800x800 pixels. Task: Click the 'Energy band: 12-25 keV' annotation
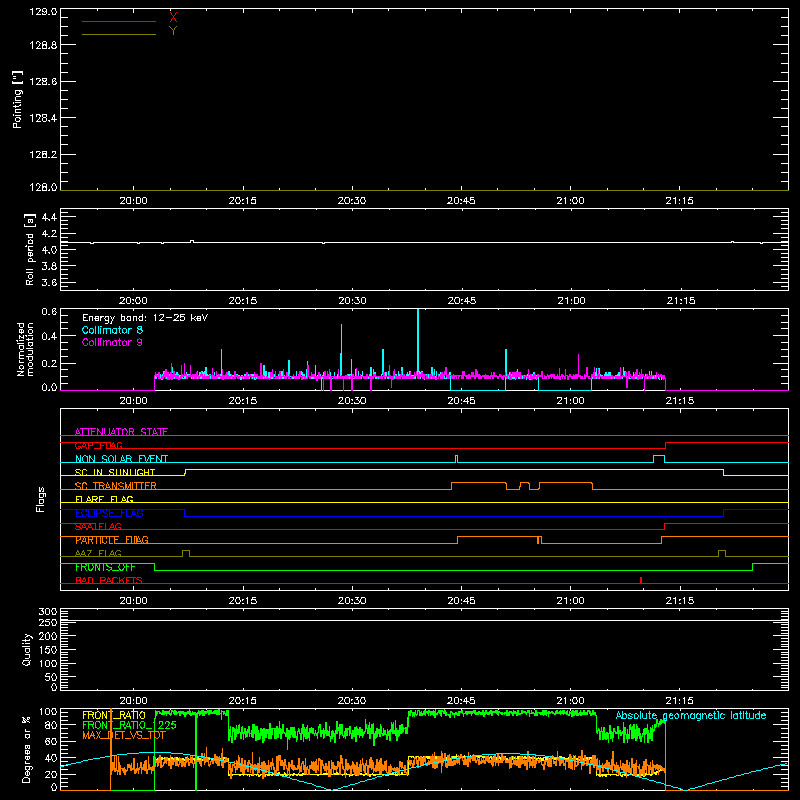click(x=145, y=318)
